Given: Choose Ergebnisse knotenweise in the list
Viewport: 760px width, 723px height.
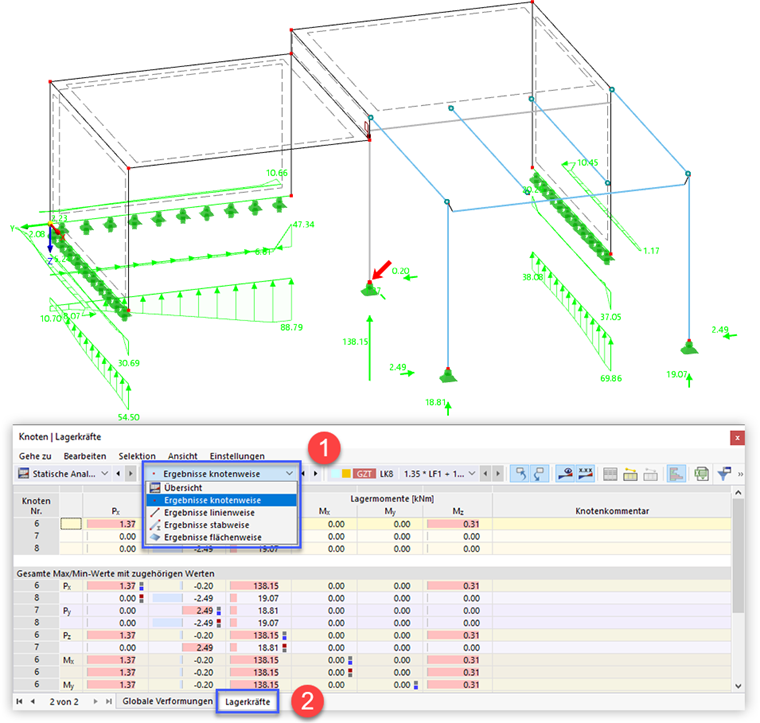Looking at the screenshot, I should click(x=222, y=500).
